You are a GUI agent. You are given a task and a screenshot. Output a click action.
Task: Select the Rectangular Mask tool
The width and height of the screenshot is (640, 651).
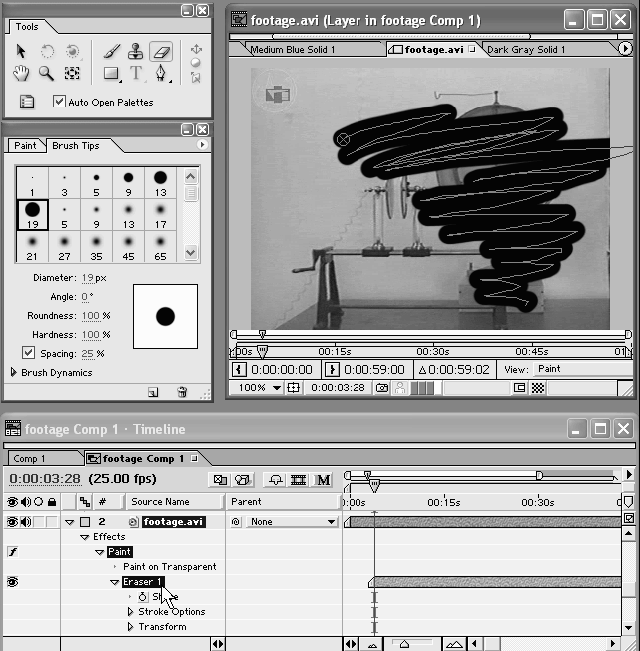(111, 73)
